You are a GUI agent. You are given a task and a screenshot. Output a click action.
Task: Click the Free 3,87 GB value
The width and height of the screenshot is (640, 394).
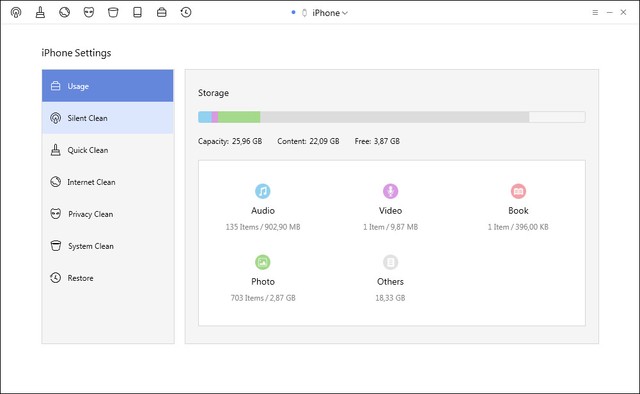[x=387, y=141]
